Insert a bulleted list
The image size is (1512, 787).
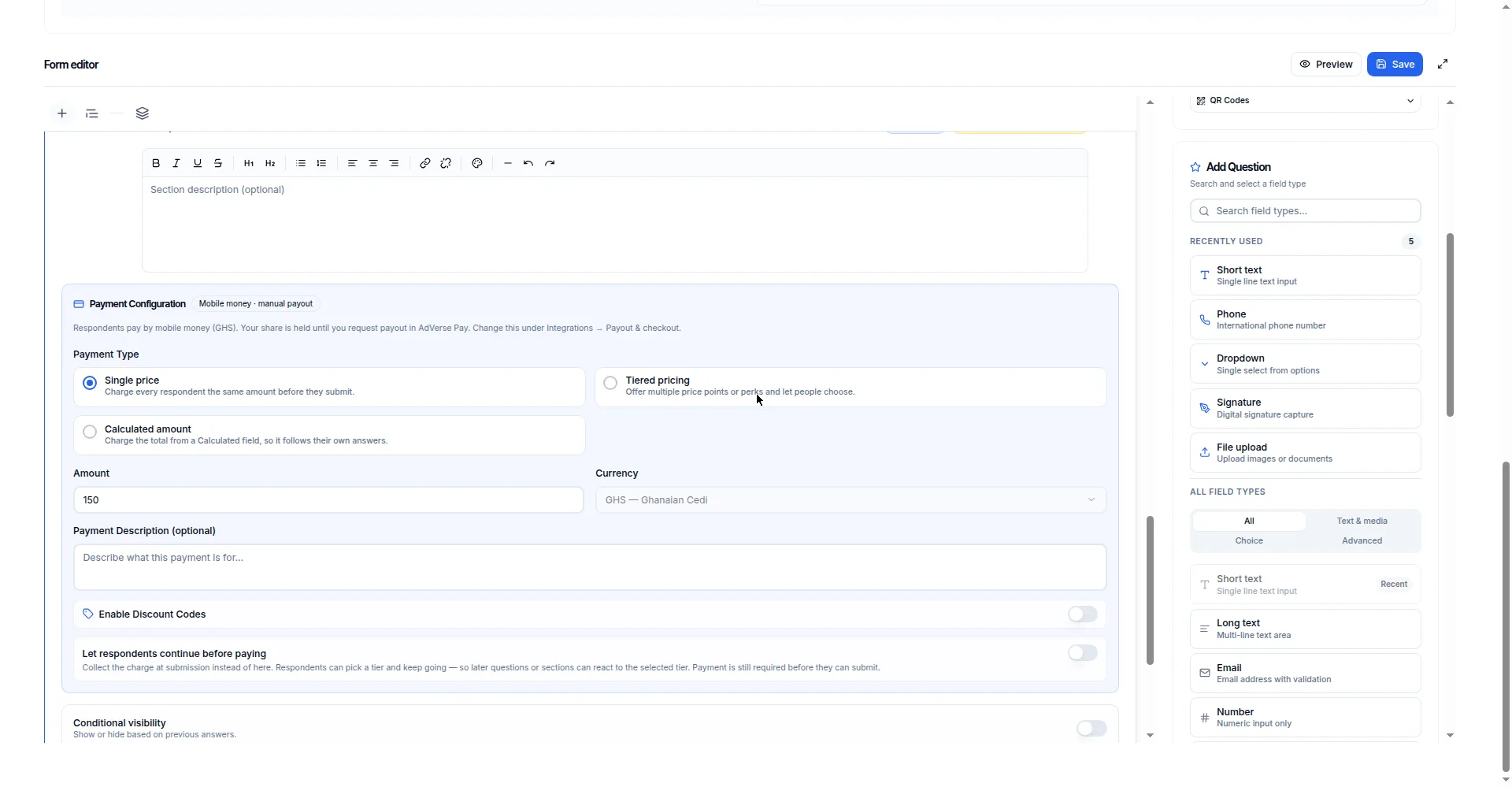301,163
